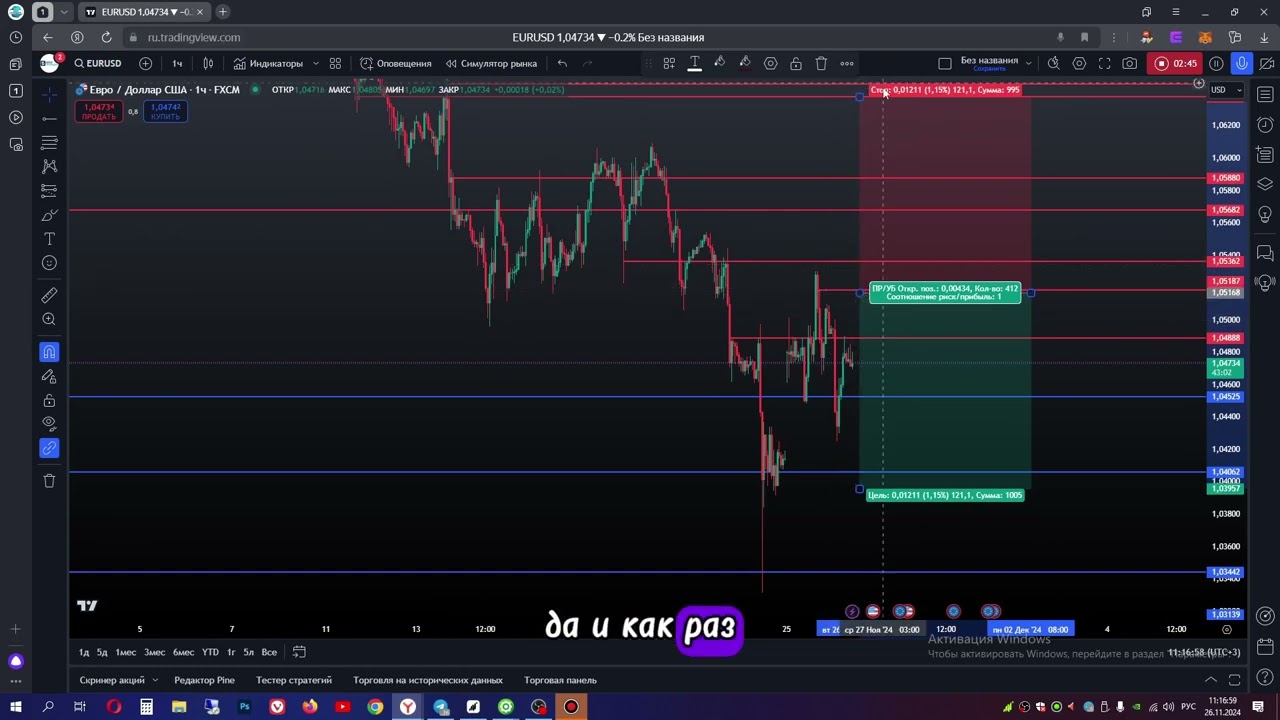
Task: Set the range to 3мес
Action: 154,652
